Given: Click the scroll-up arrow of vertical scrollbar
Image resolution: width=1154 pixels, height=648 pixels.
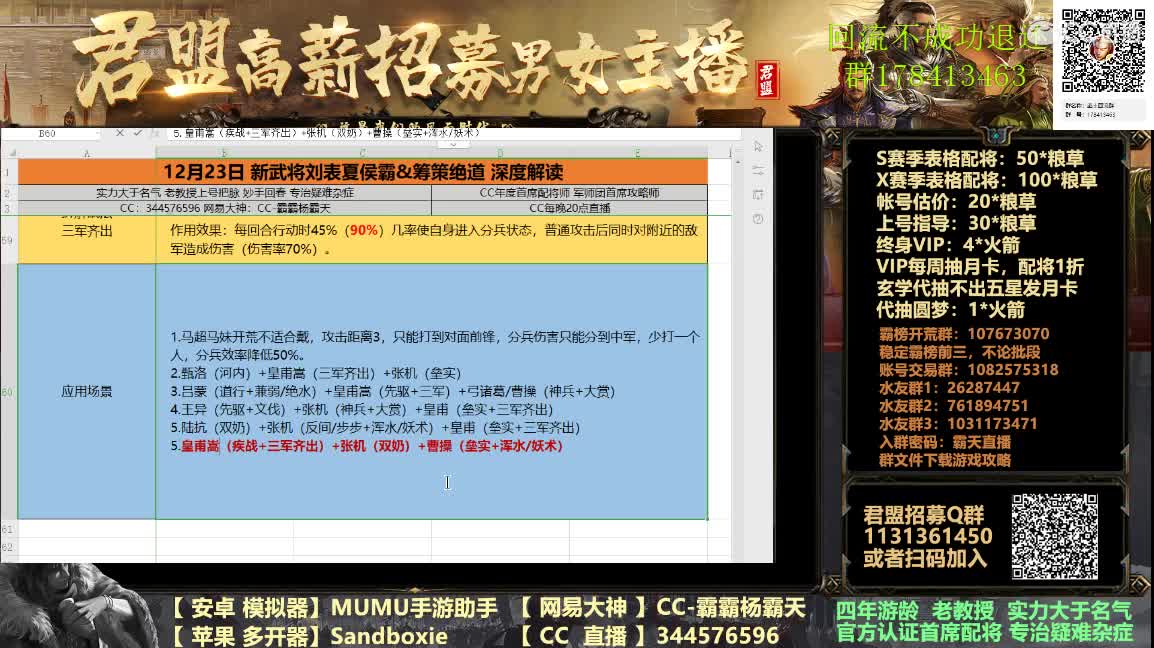Looking at the screenshot, I should 737,162.
